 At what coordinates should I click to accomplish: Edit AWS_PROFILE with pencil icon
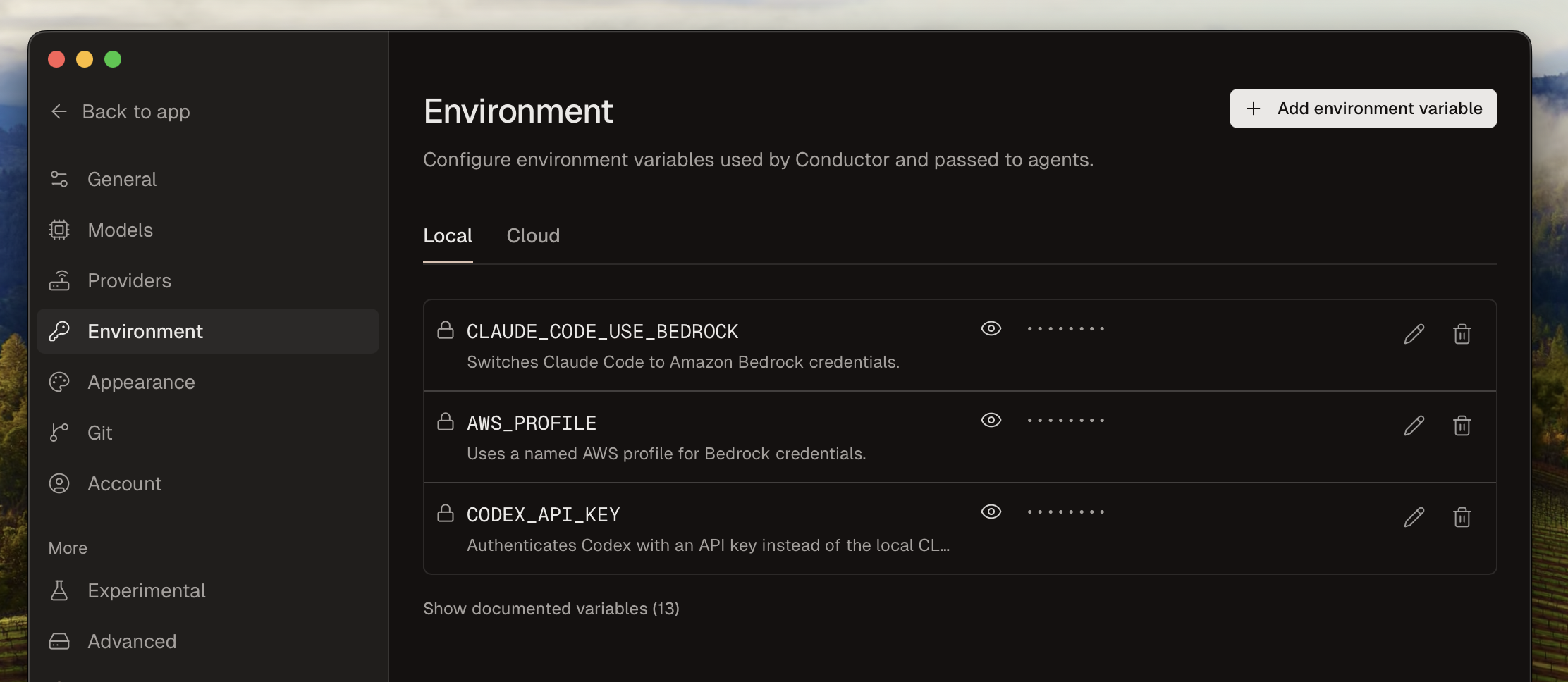[1414, 426]
